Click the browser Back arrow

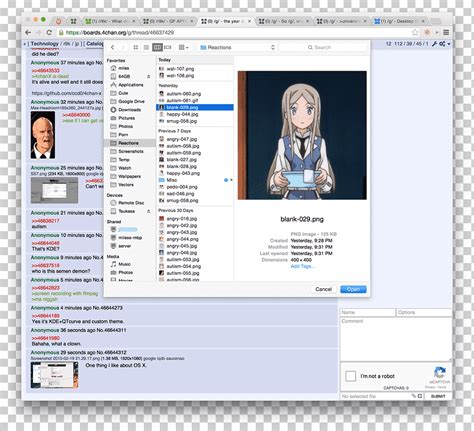click(x=28, y=32)
